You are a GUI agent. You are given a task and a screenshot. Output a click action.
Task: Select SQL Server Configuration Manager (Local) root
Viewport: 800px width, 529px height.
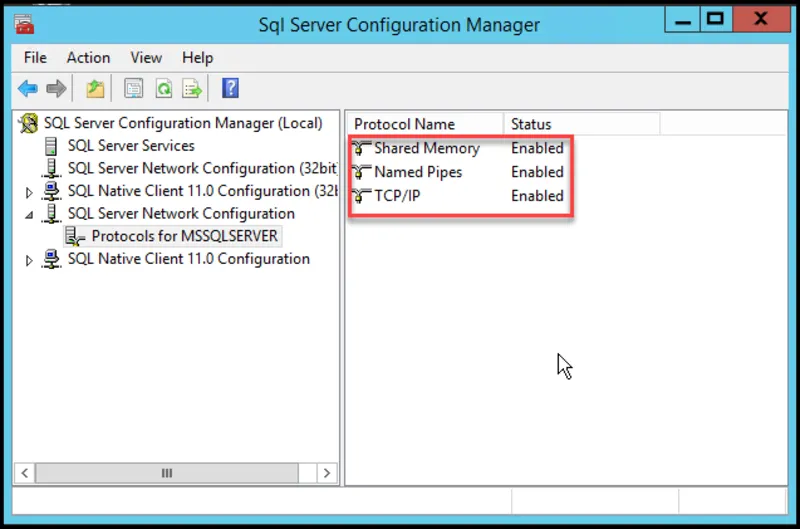point(183,123)
